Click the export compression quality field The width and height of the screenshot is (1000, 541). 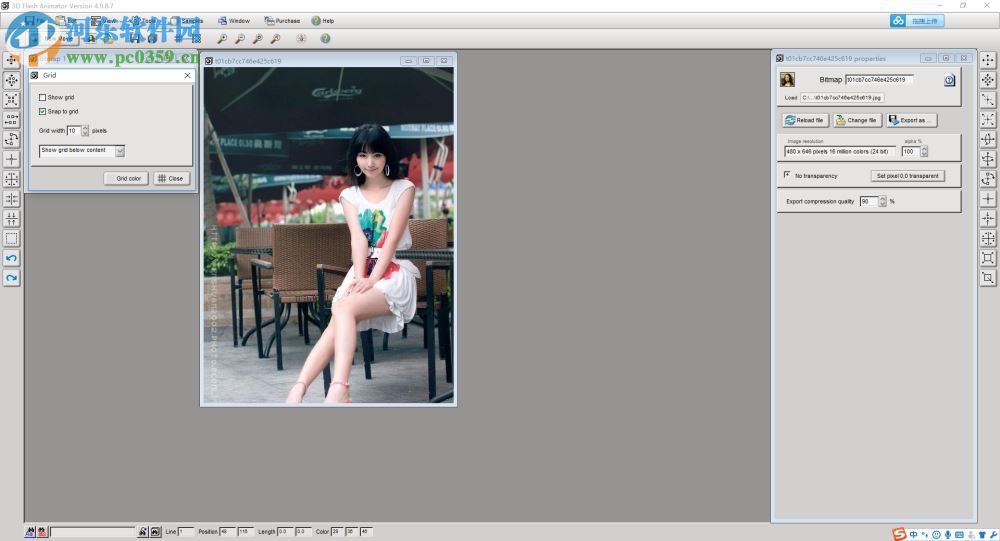point(869,202)
